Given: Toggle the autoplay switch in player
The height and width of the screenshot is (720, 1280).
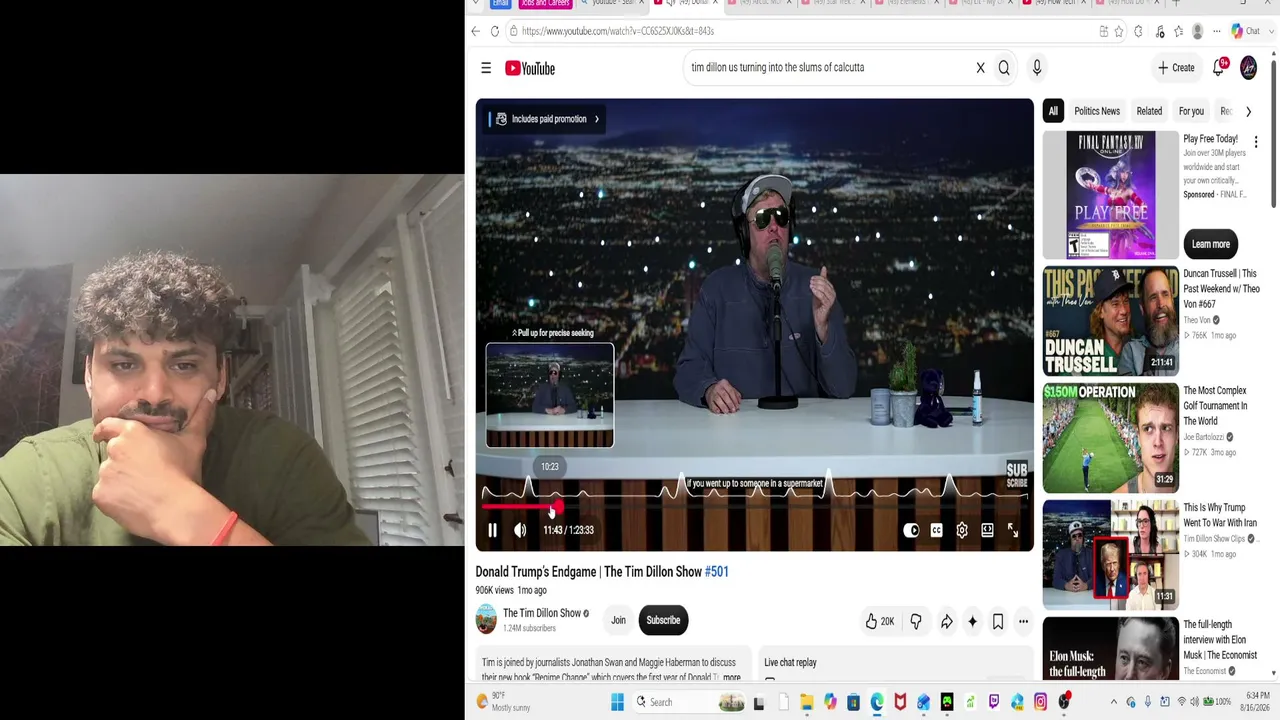Looking at the screenshot, I should (x=911, y=531).
